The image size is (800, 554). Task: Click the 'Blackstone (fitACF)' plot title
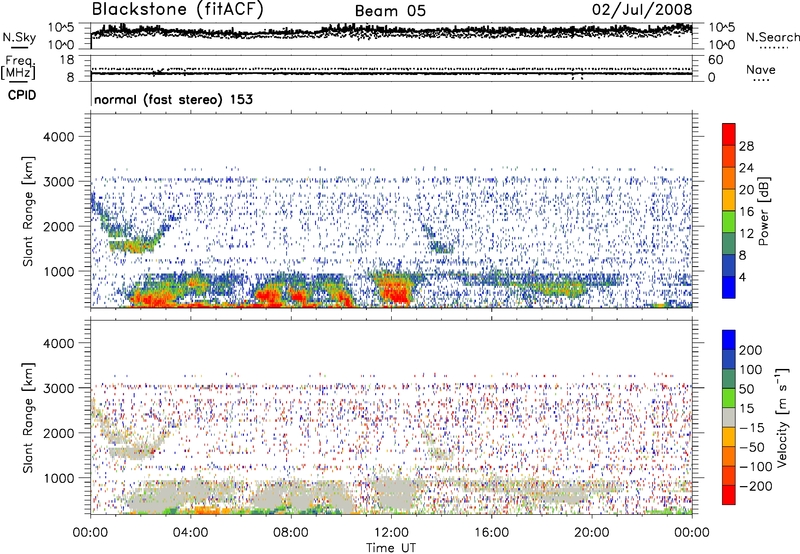click(x=177, y=9)
